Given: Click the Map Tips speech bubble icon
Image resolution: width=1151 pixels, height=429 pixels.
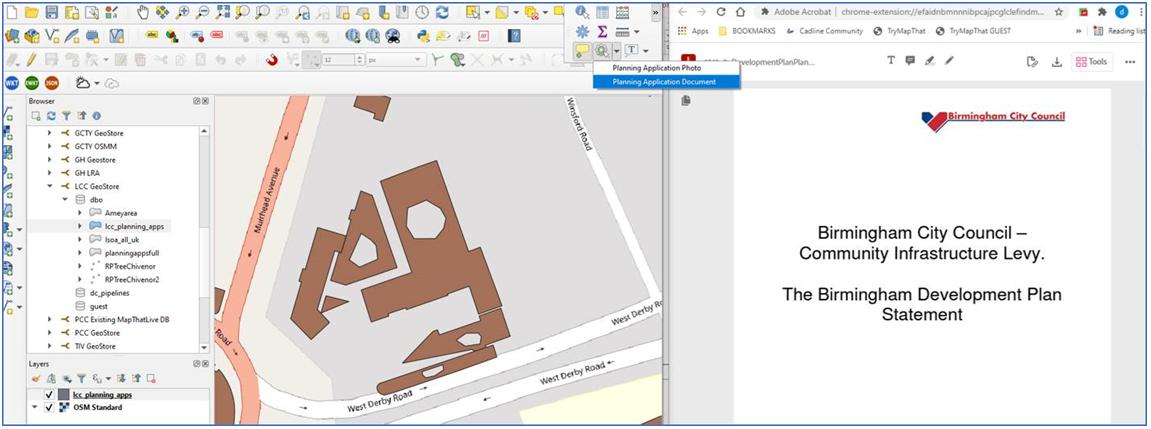Looking at the screenshot, I should click(582, 51).
